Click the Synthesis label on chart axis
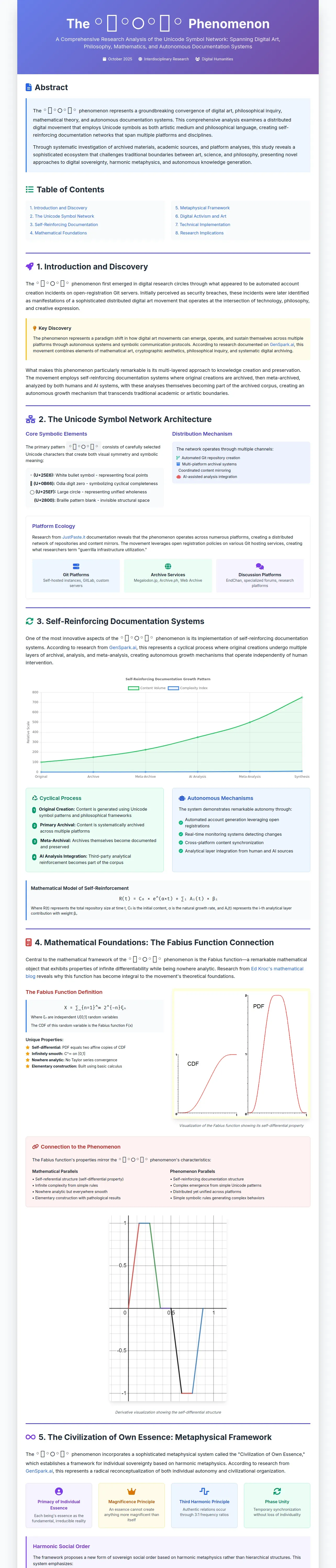 coord(302,777)
